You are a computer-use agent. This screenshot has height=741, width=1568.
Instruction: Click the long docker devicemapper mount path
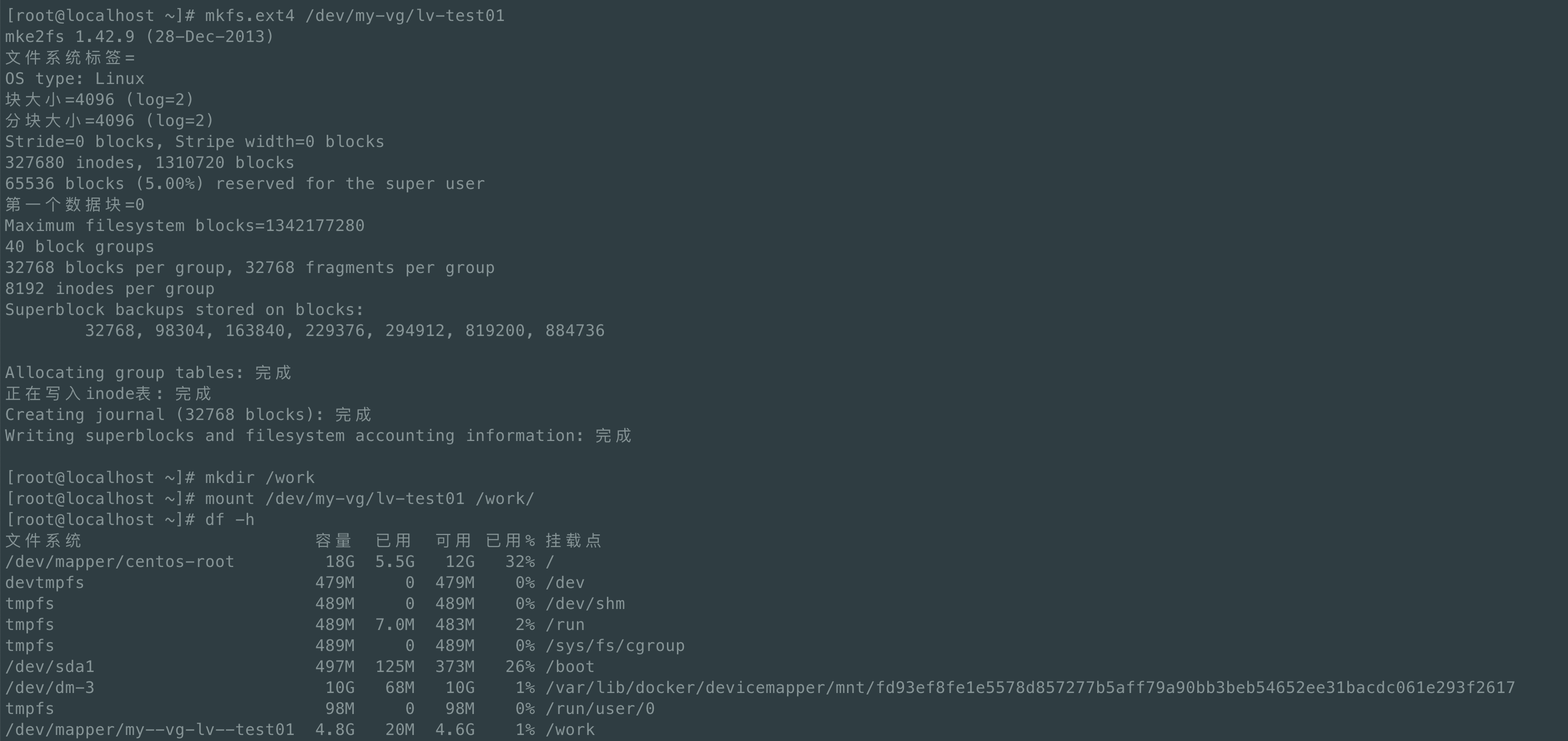tap(1030, 687)
